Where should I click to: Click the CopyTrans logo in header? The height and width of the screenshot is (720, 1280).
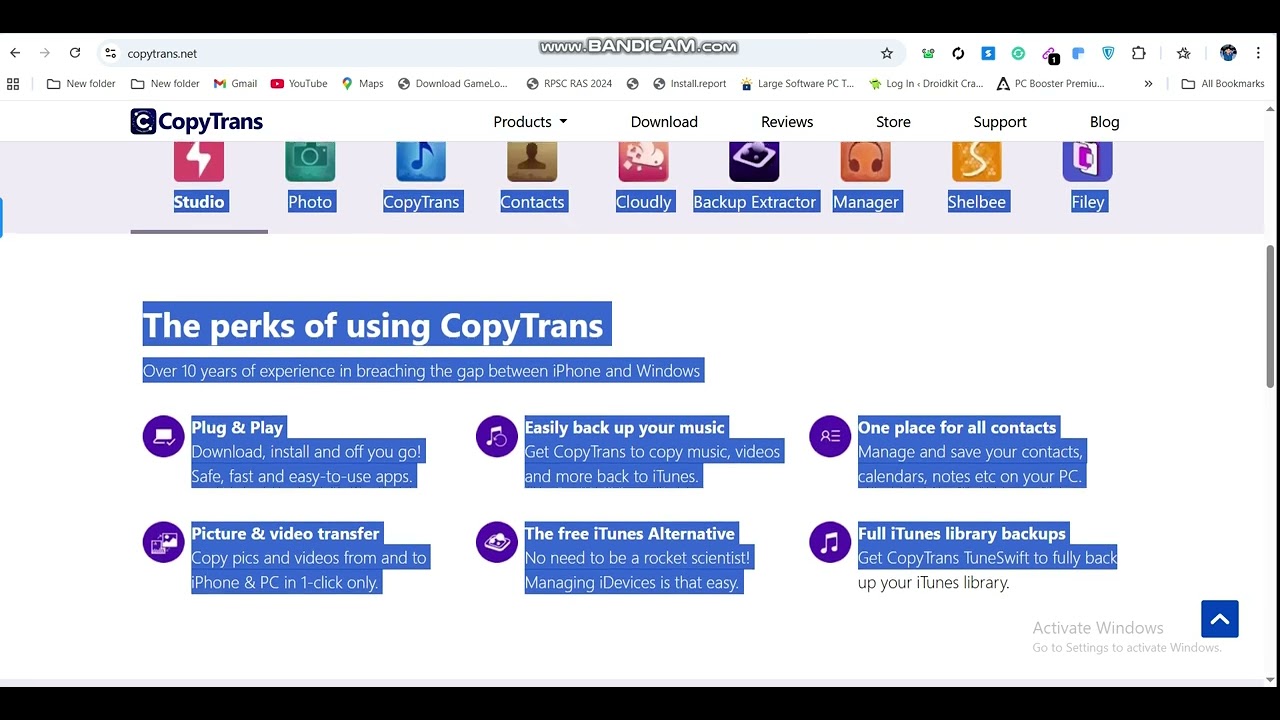click(x=196, y=122)
